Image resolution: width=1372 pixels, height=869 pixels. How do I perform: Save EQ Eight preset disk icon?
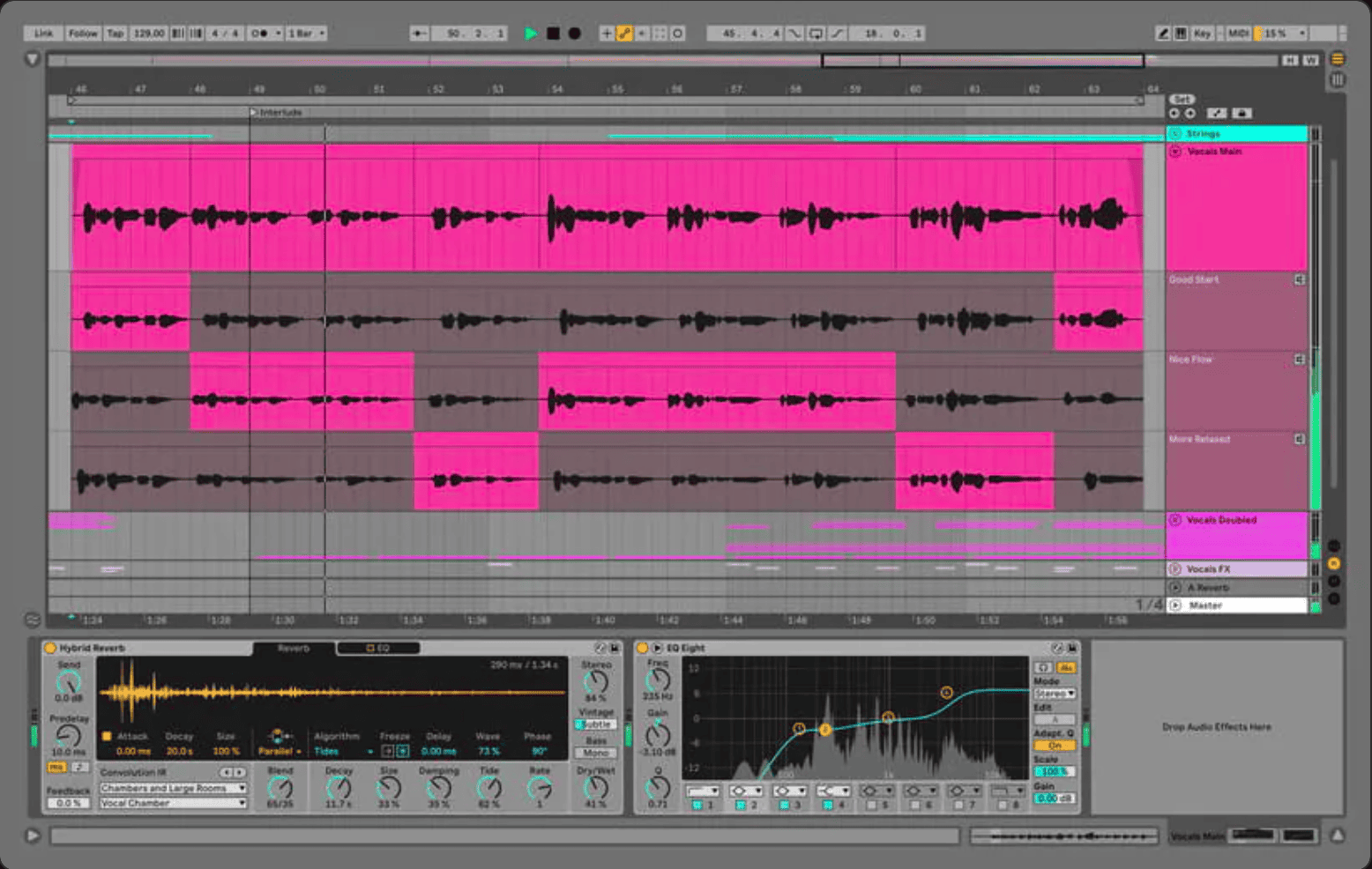pos(1072,648)
